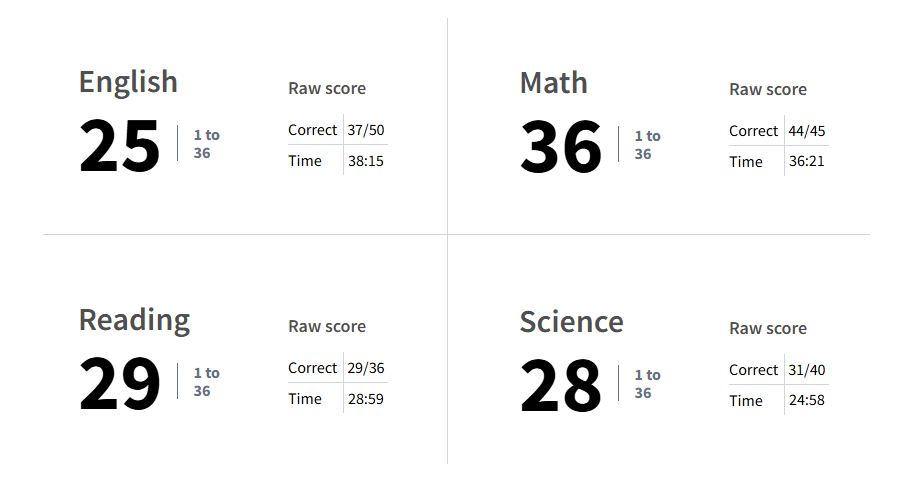
Task: Click the Reading time value 28:59
Action: coord(366,399)
